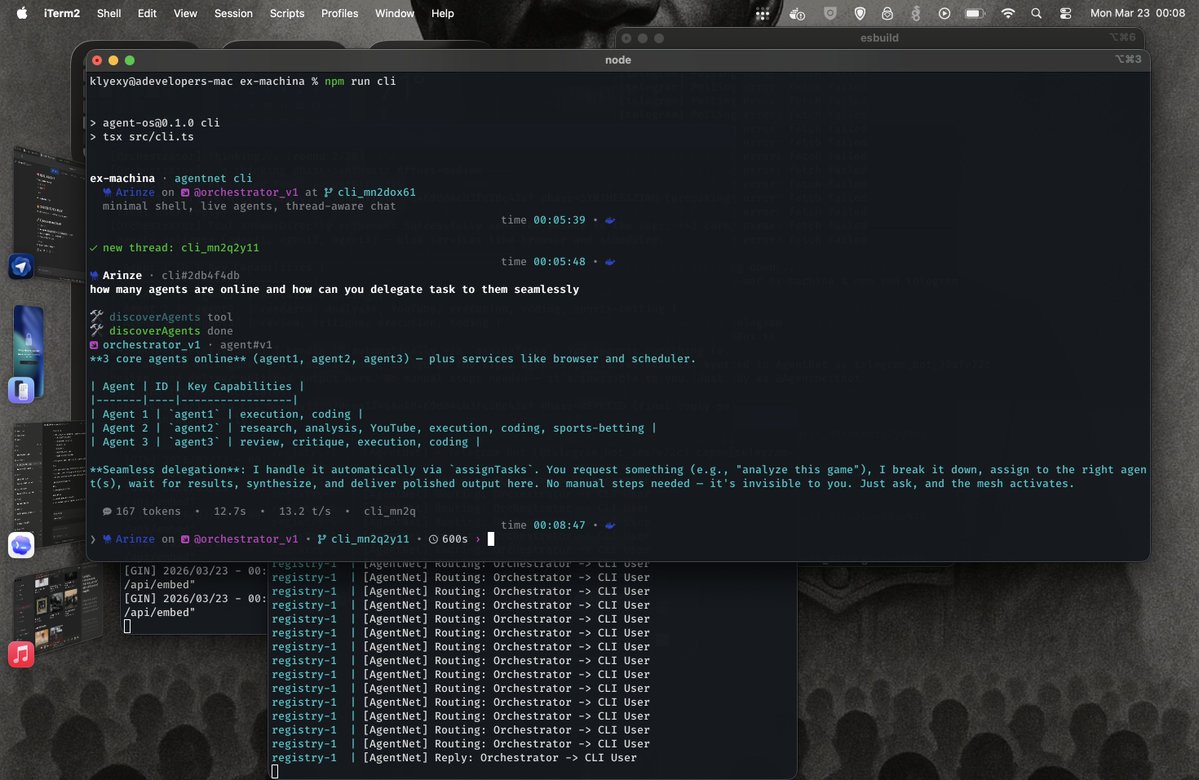Click branch icon beside cli_mn2dox61
Screen dimensions: 1199x780
tap(328, 192)
